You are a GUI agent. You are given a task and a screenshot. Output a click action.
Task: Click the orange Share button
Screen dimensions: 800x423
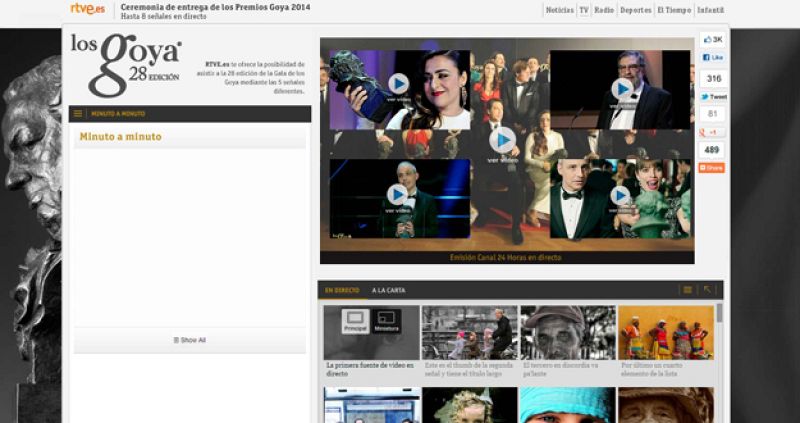712,168
